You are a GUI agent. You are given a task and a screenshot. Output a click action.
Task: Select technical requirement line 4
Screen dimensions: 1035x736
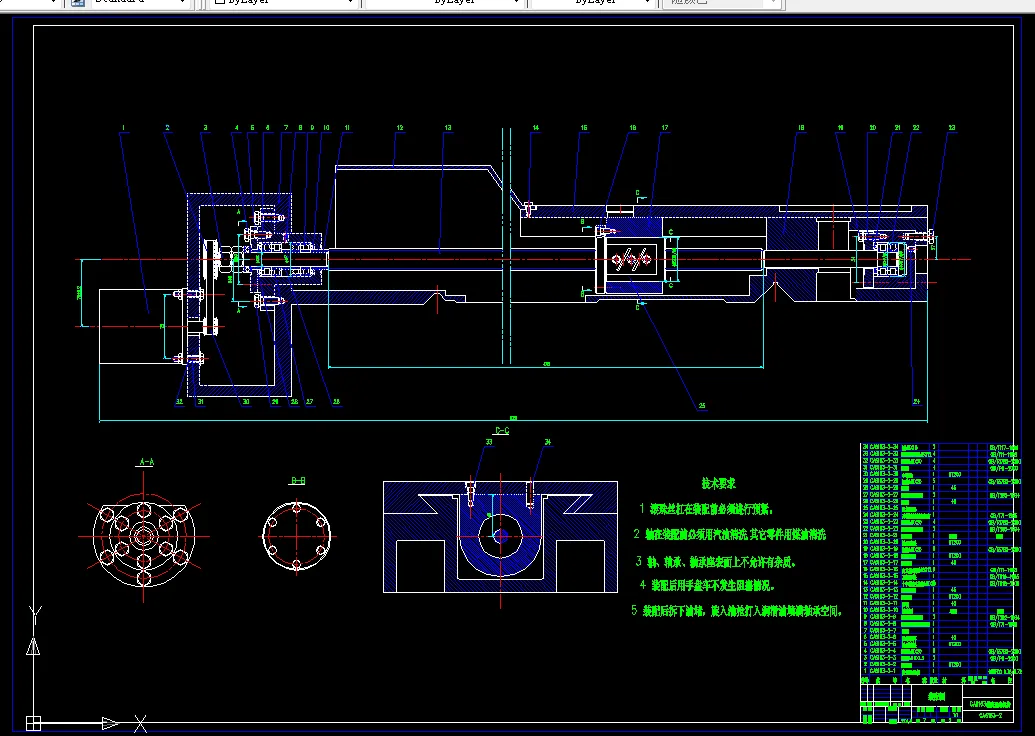coord(707,585)
